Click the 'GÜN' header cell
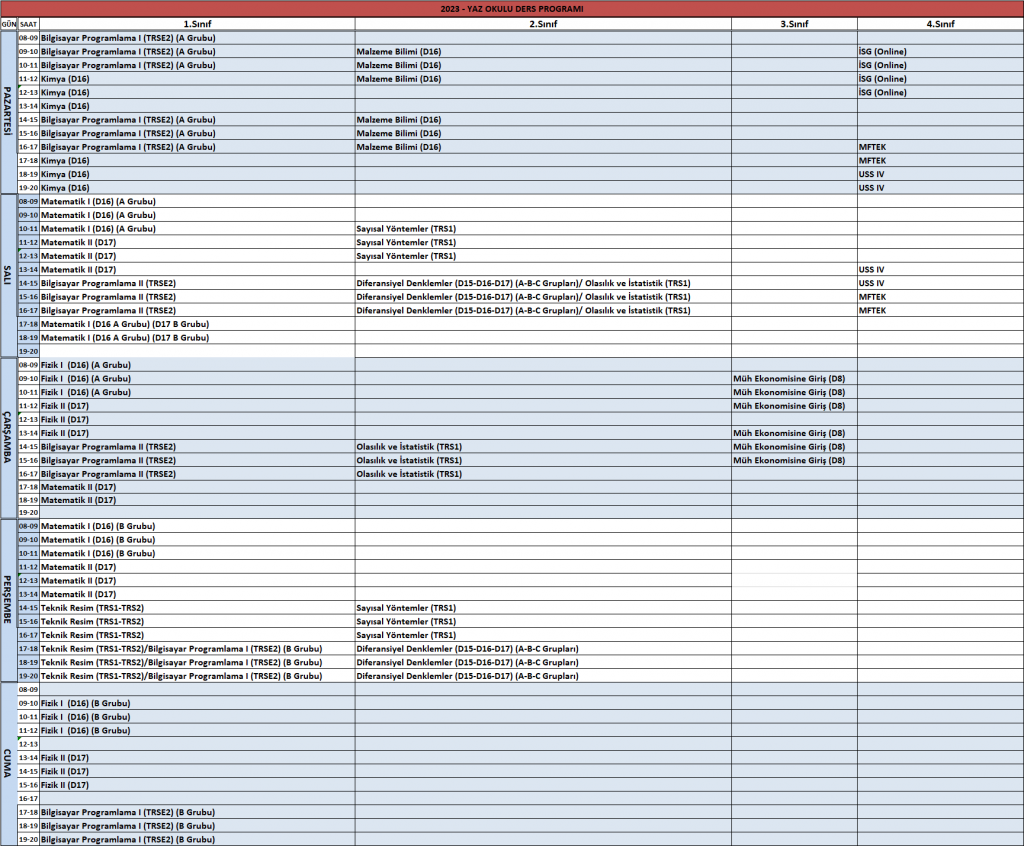 (x=9, y=23)
